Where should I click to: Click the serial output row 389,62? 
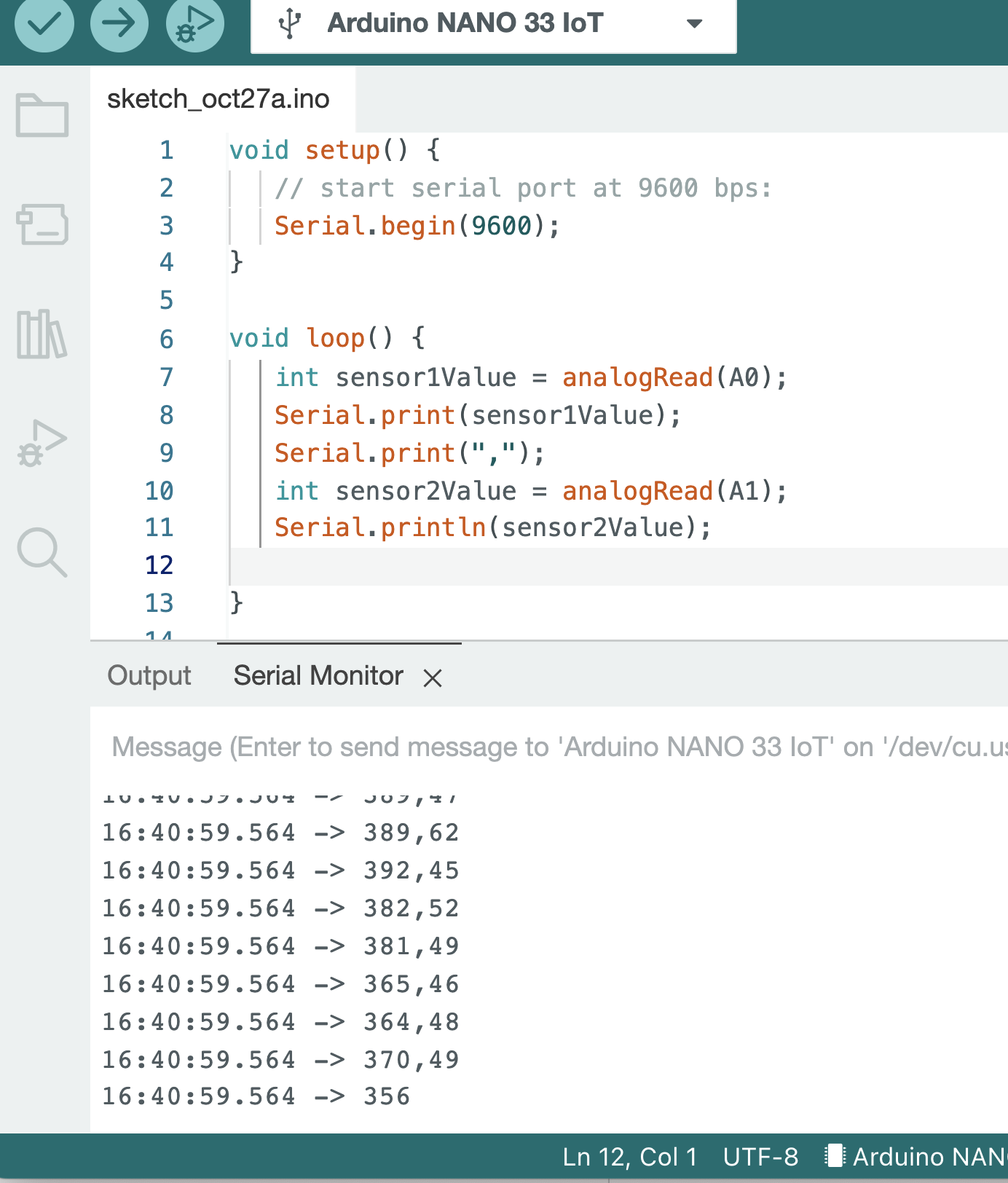[280, 833]
